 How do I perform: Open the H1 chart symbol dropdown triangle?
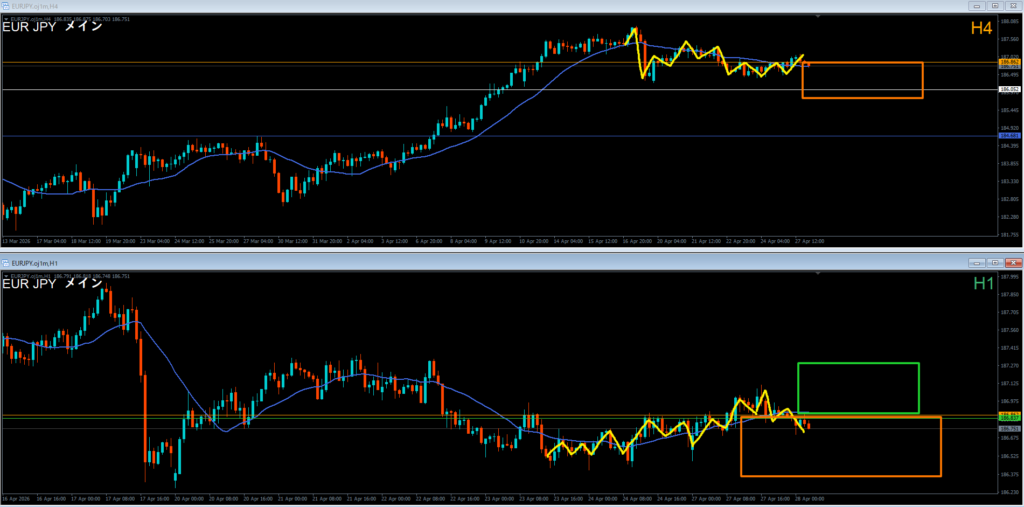tap(5, 277)
